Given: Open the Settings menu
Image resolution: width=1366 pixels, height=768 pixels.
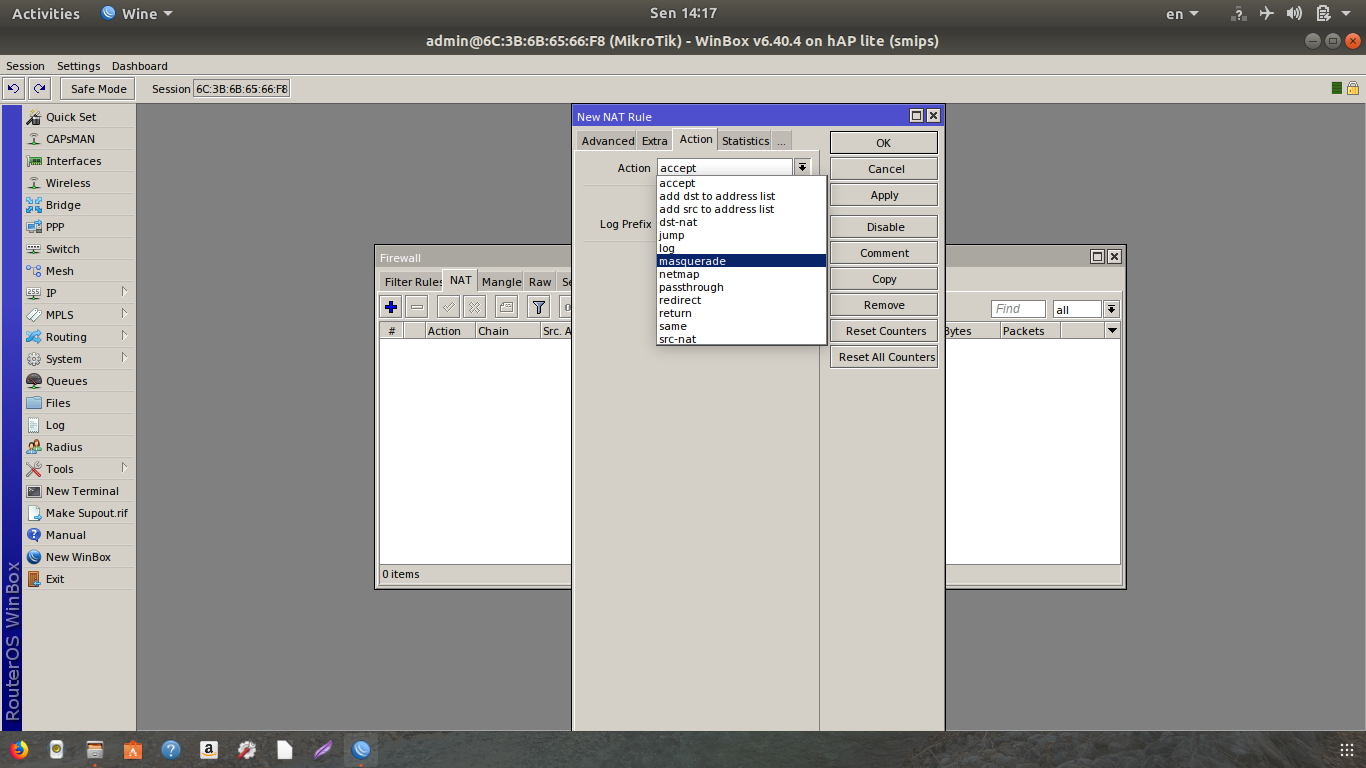Looking at the screenshot, I should pos(79,66).
